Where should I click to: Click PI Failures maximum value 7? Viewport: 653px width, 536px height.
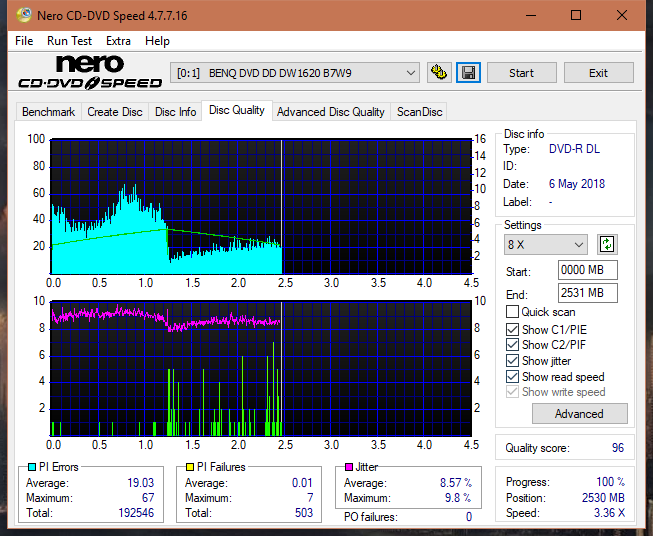pos(310,498)
